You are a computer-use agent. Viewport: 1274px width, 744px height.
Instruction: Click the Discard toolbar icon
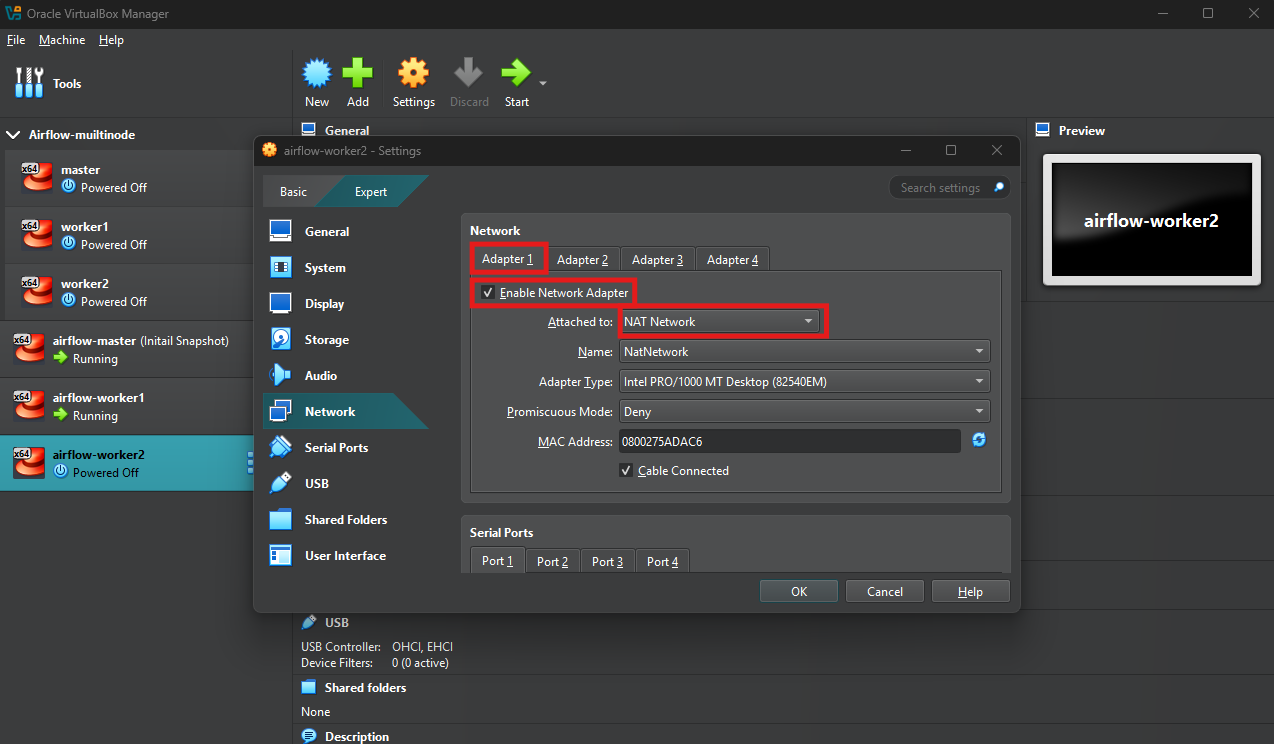tap(469, 74)
